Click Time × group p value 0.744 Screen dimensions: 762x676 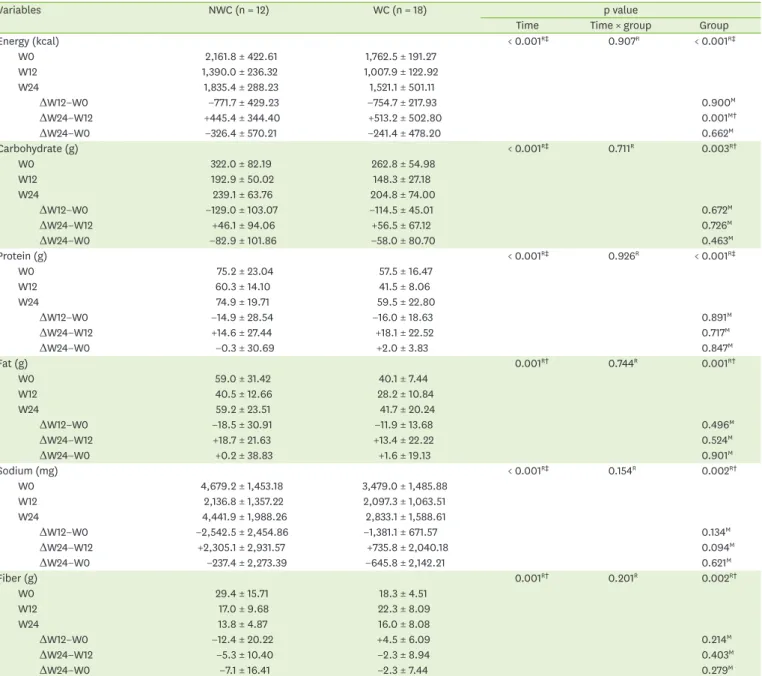point(623,364)
